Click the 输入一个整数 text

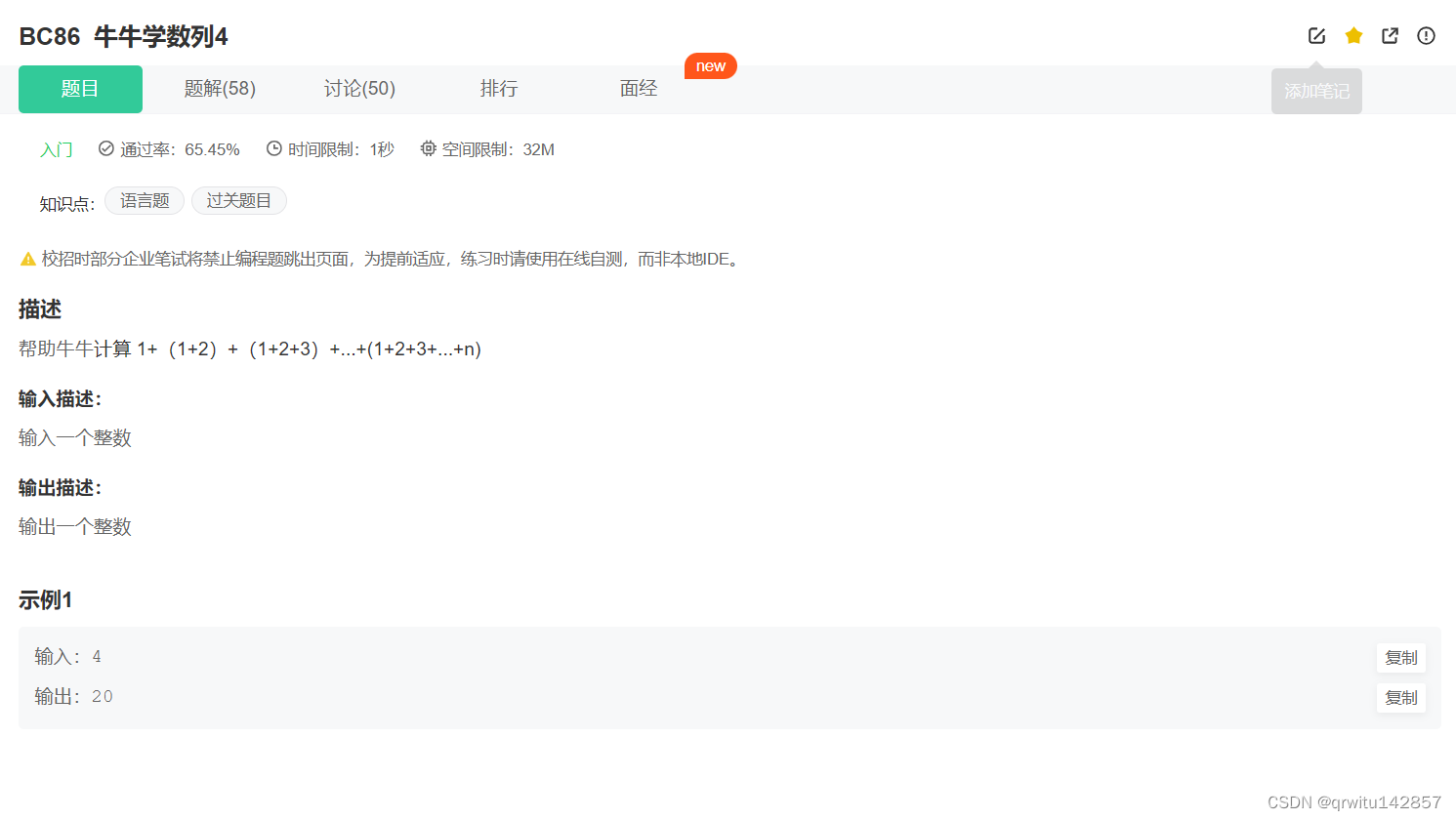(75, 438)
